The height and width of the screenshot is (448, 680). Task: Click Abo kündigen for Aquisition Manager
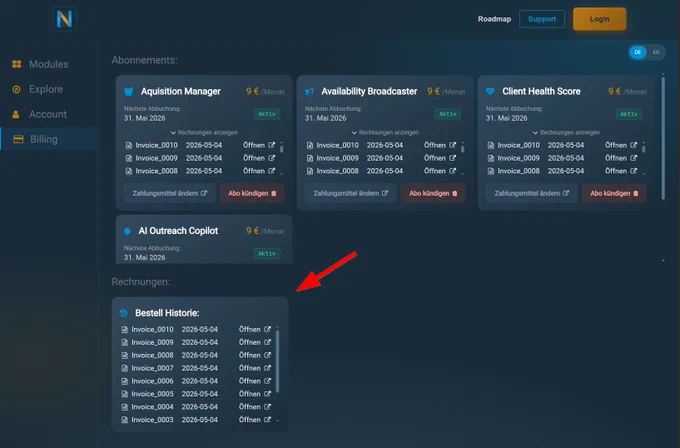point(252,193)
